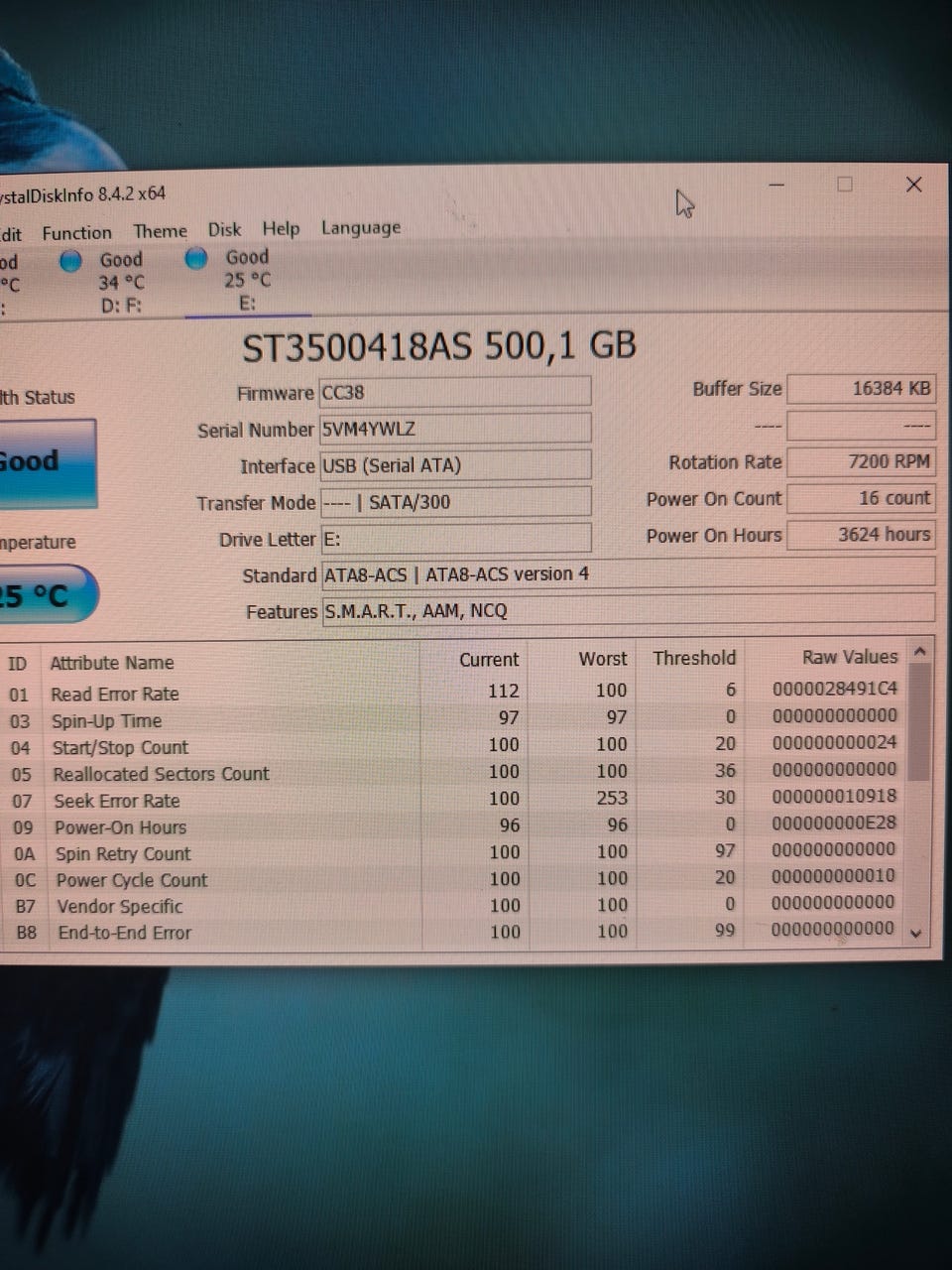
Task: Click the Power On Count value 16 count
Action: pyautogui.click(x=860, y=498)
